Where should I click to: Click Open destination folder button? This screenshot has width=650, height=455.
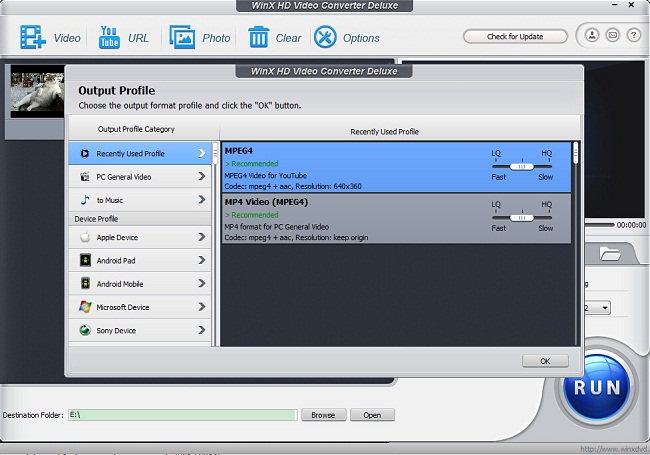[x=372, y=415]
